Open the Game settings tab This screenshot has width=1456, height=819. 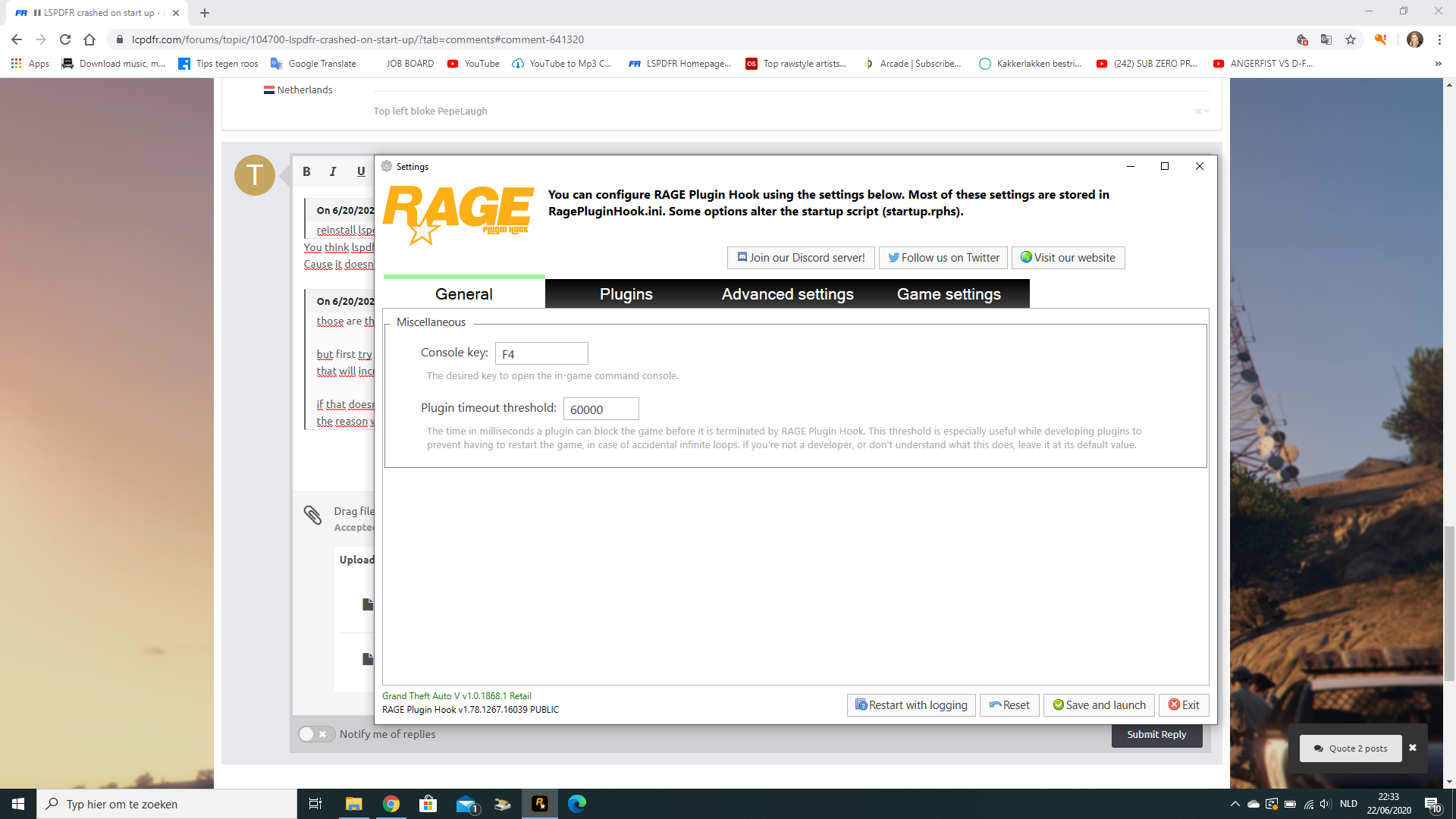tap(948, 294)
